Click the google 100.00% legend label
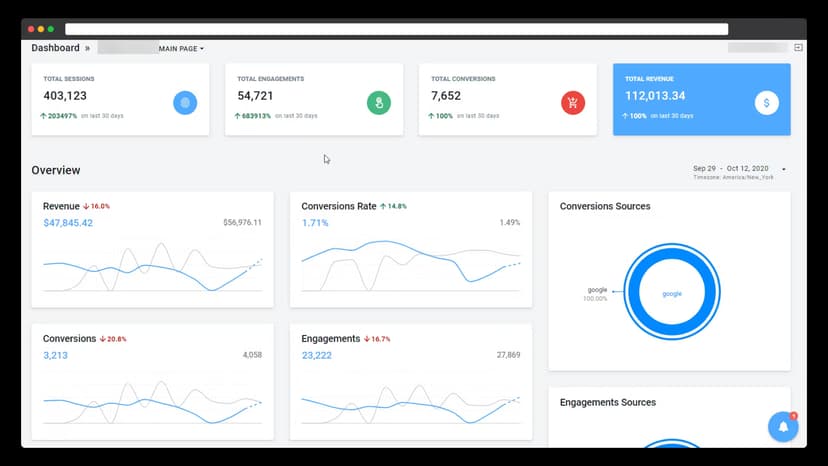 coord(598,294)
